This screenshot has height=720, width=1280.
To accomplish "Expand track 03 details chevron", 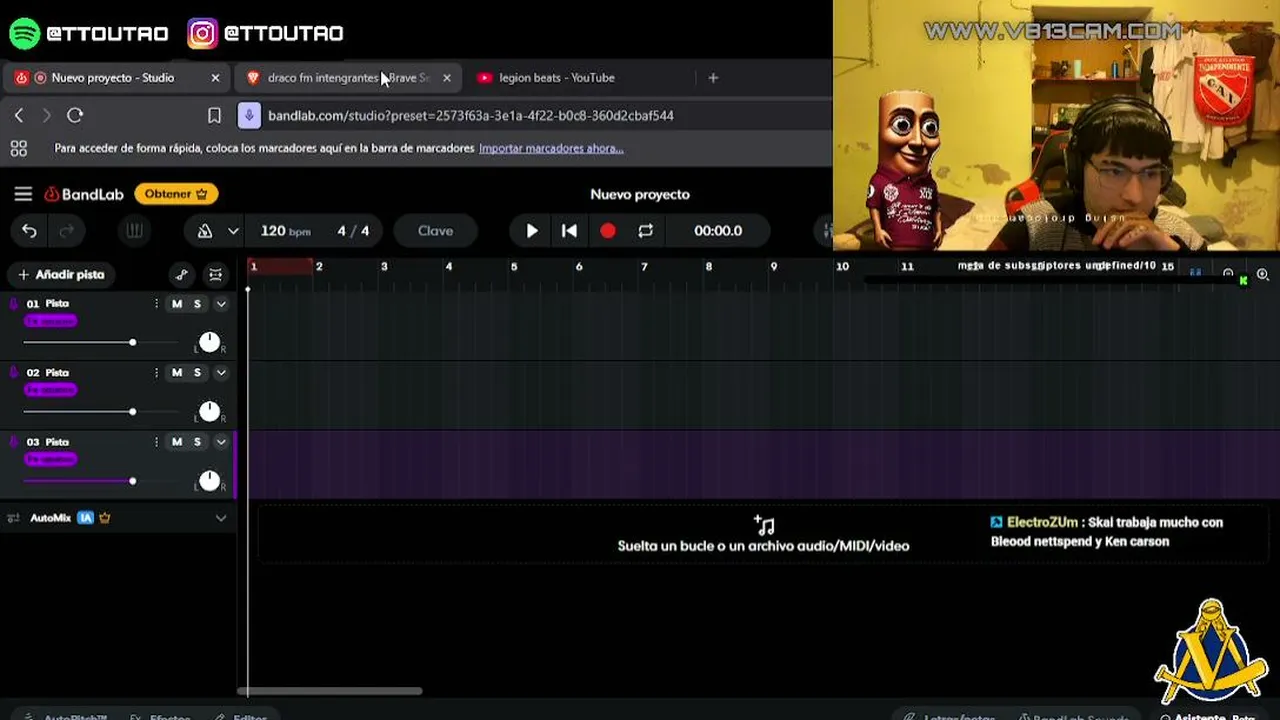I will (221, 442).
